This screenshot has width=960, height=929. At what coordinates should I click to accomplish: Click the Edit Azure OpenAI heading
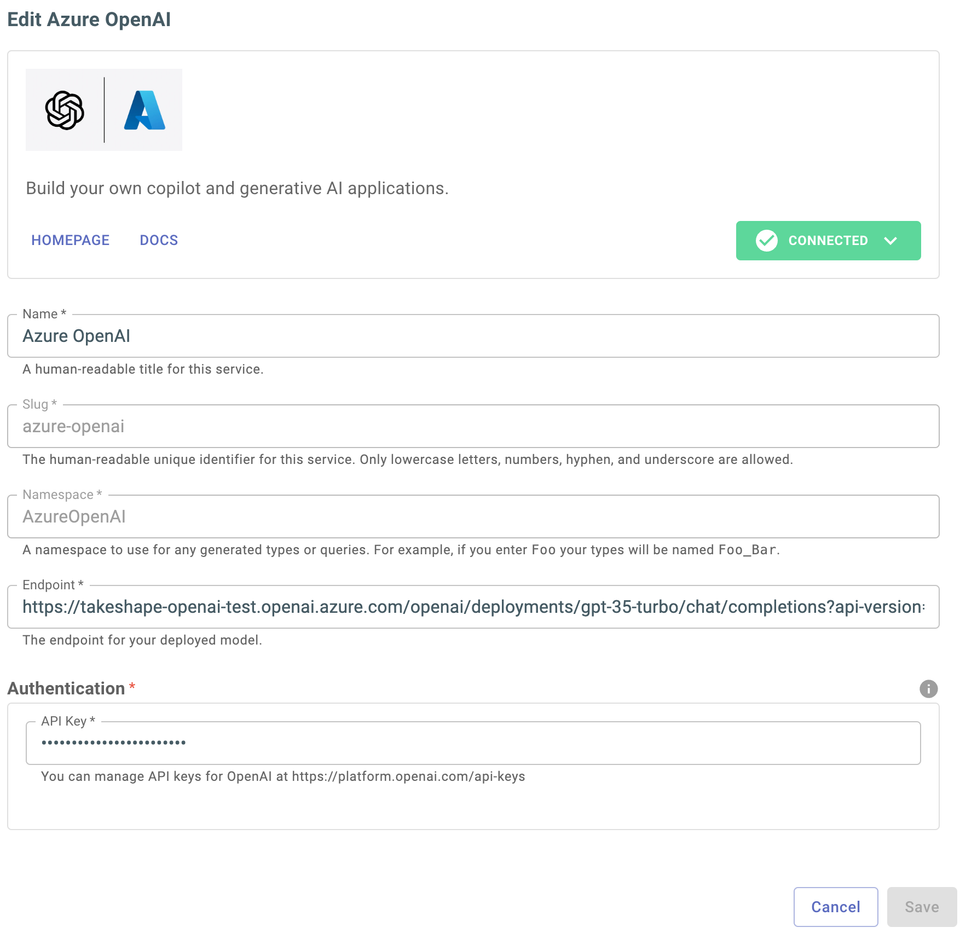click(88, 19)
